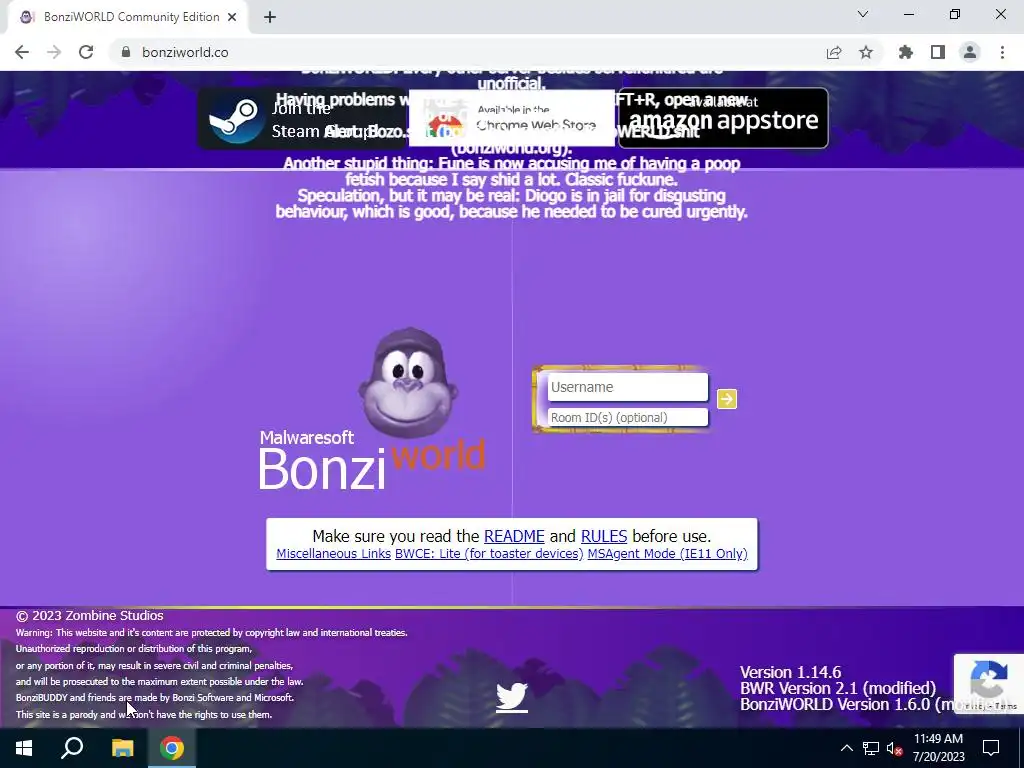Open the Chrome Web Store banner
This screenshot has width=1024, height=768.
512,119
